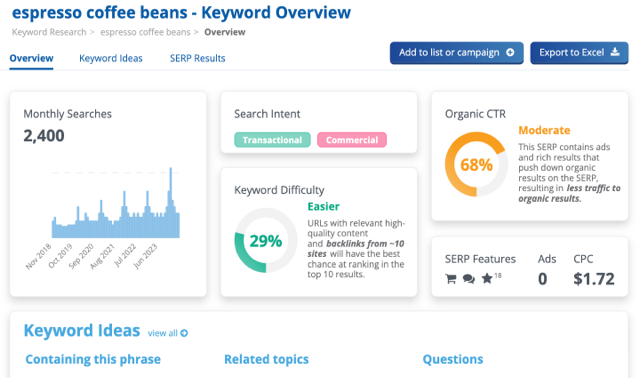Click the CPC label

point(583,259)
